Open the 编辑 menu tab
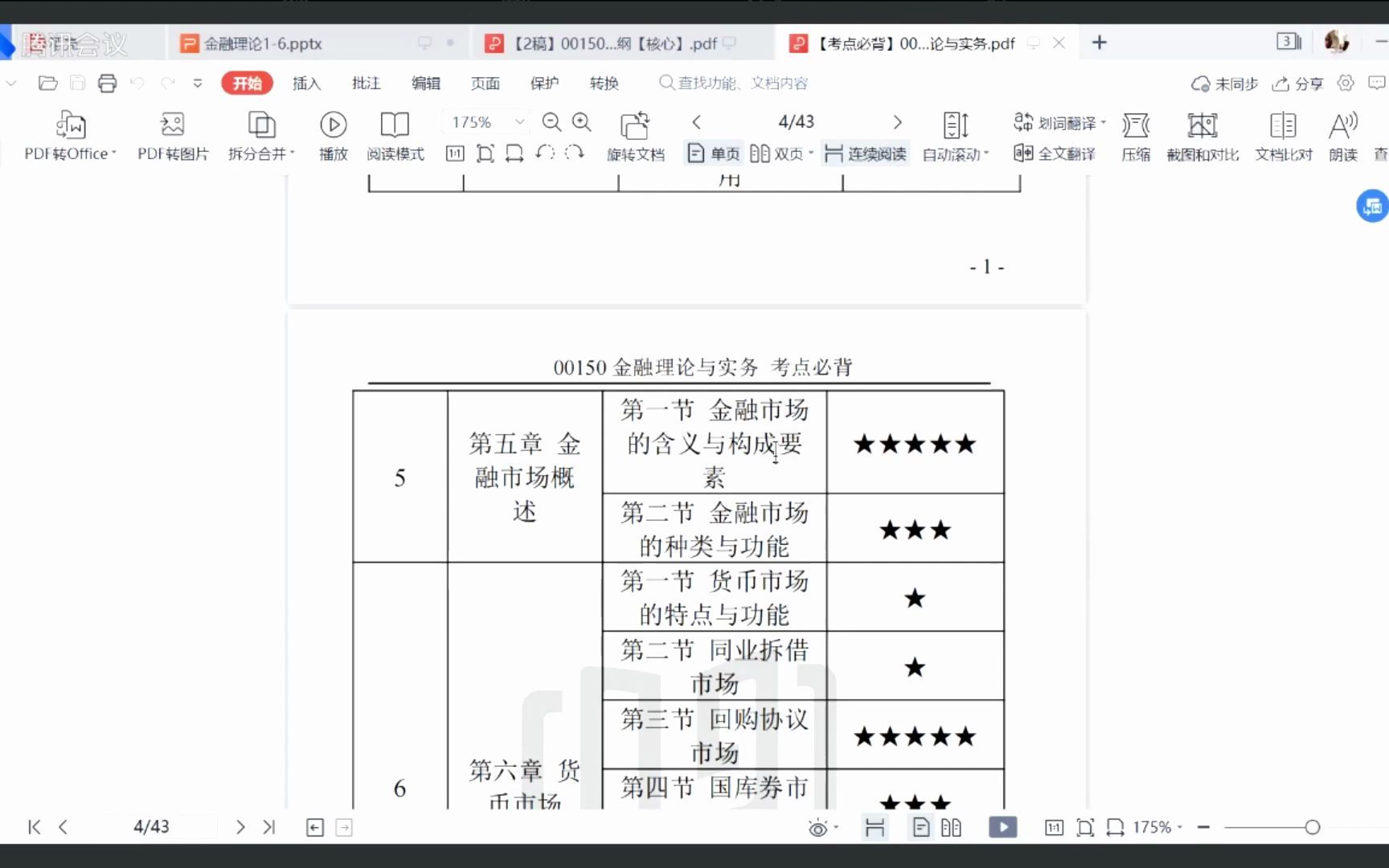Viewport: 1389px width, 868px height. (x=425, y=83)
